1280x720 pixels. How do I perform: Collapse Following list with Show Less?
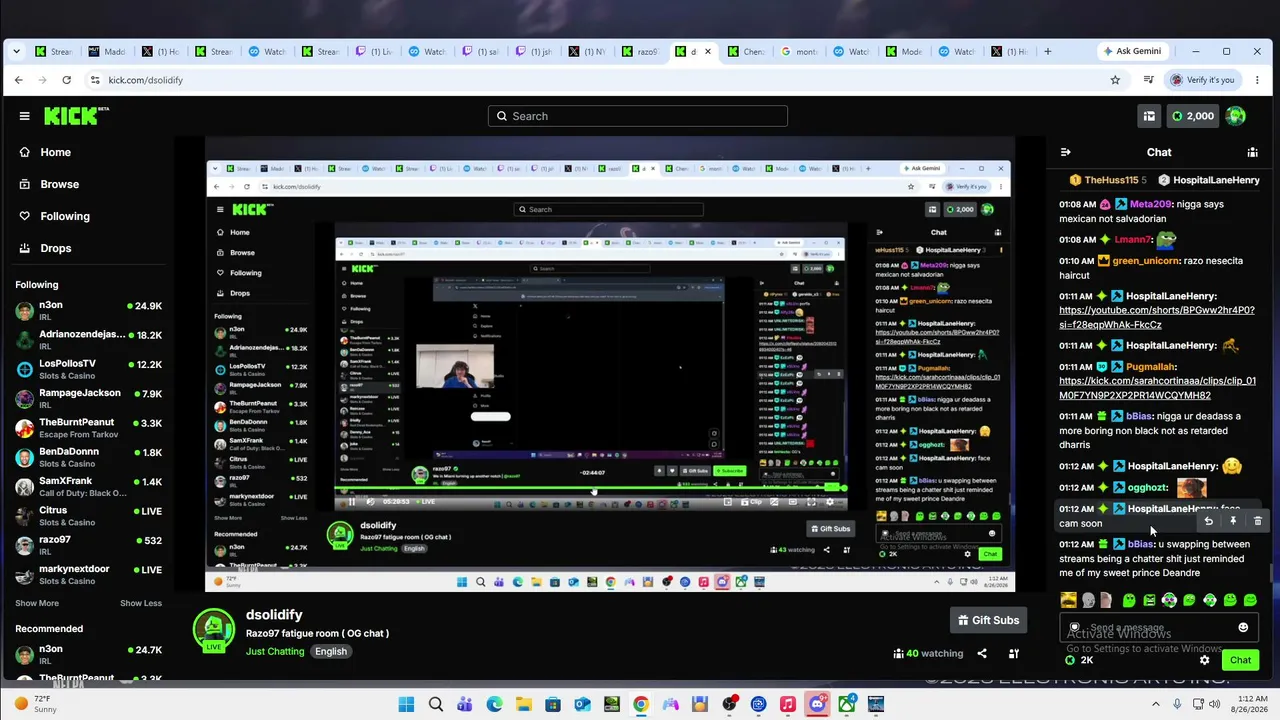(141, 603)
